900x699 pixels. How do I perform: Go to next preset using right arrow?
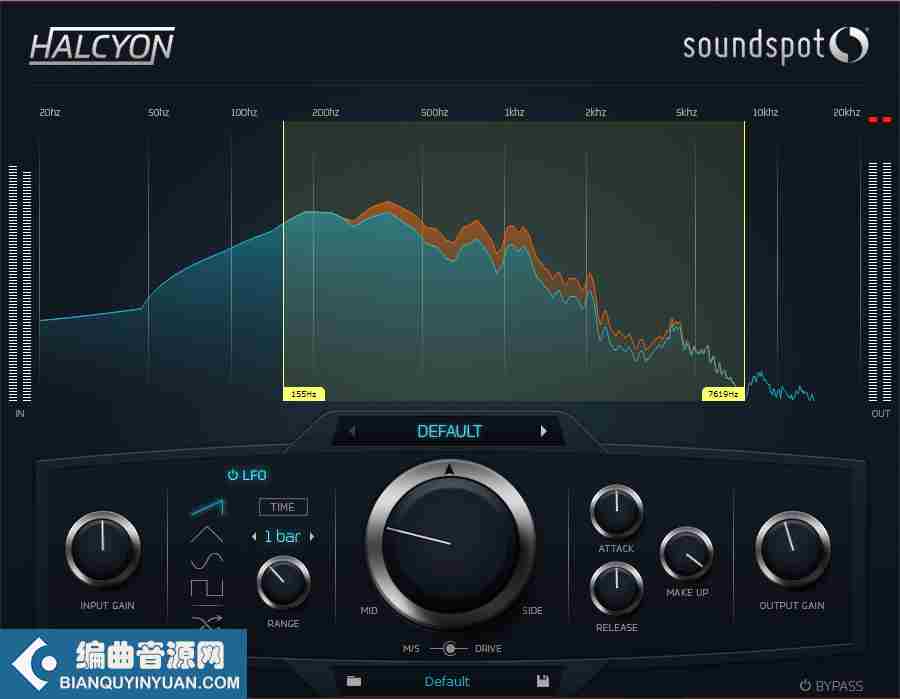(543, 431)
